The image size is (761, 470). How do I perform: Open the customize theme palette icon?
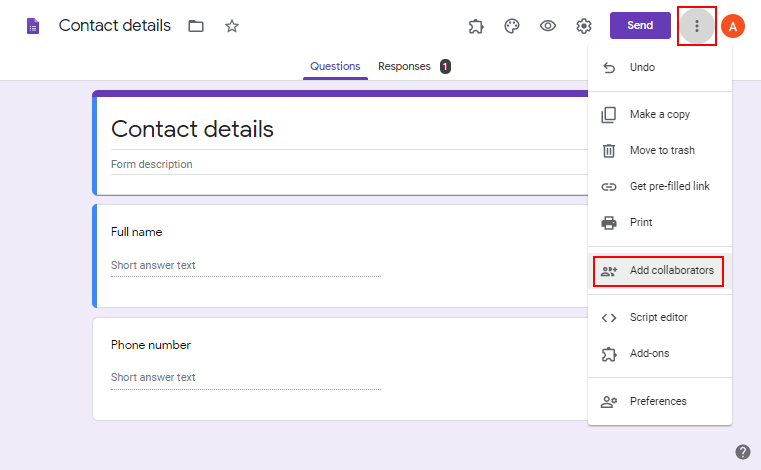pos(512,26)
